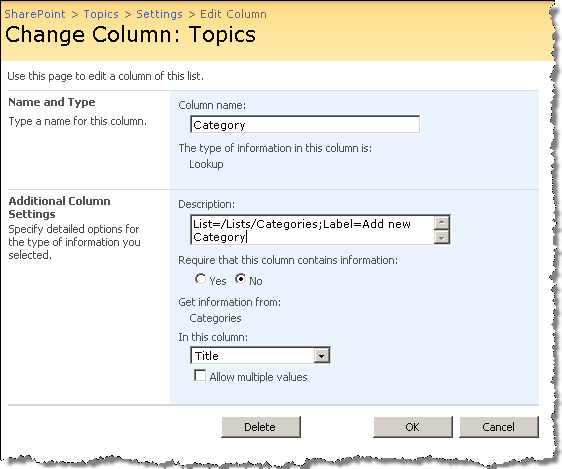Navigate to the Settings breadcrumb link

click(159, 14)
